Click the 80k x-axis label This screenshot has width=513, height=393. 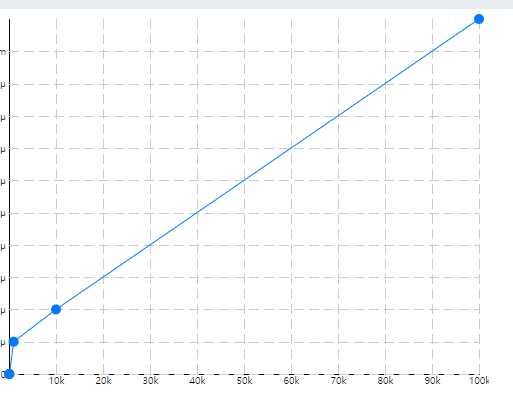[386, 381]
